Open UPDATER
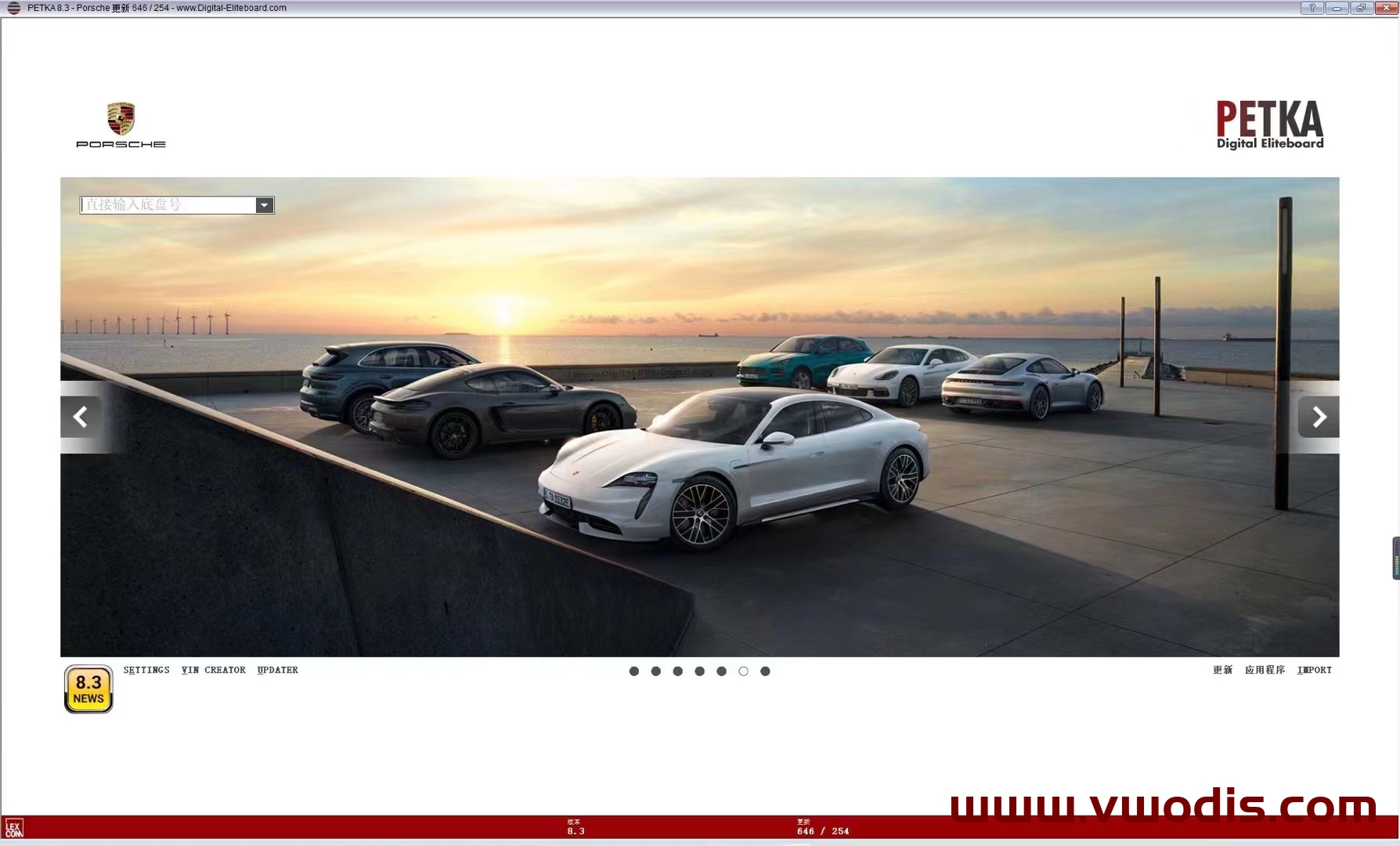The height and width of the screenshot is (846, 1400). coord(278,670)
